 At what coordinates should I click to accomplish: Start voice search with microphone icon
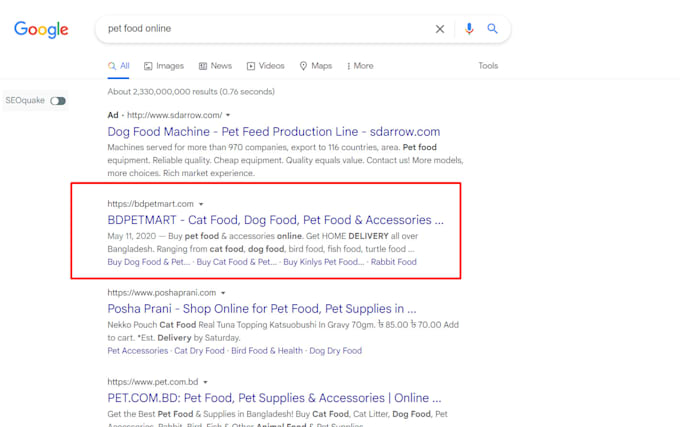[x=469, y=29]
